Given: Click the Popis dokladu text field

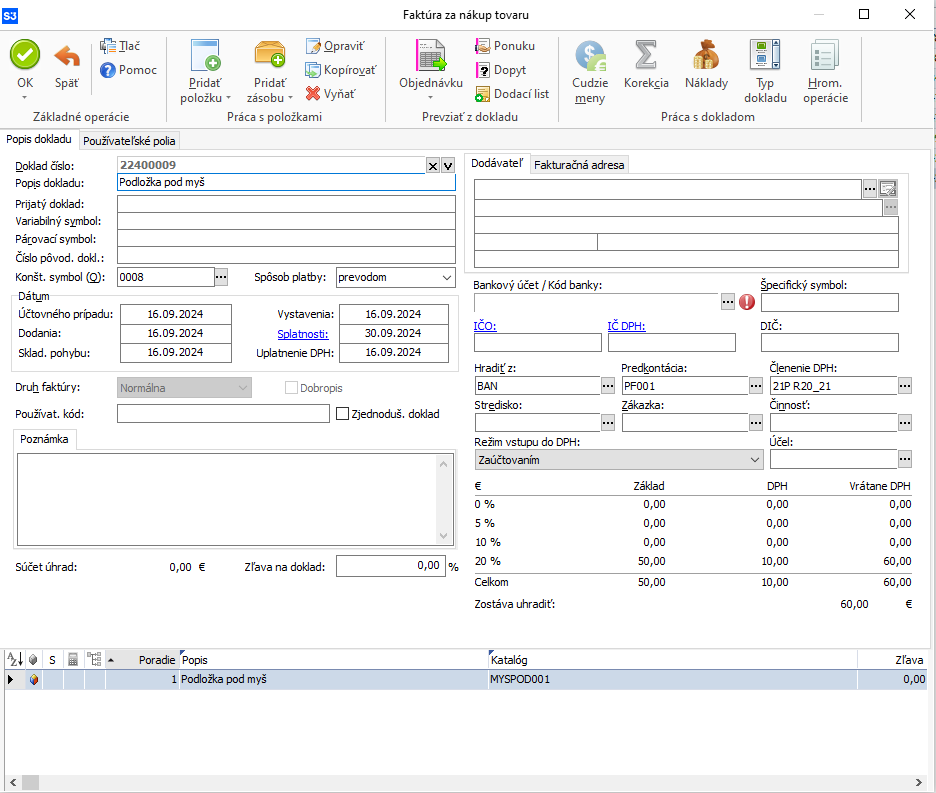Looking at the screenshot, I should pyautogui.click(x=286, y=183).
